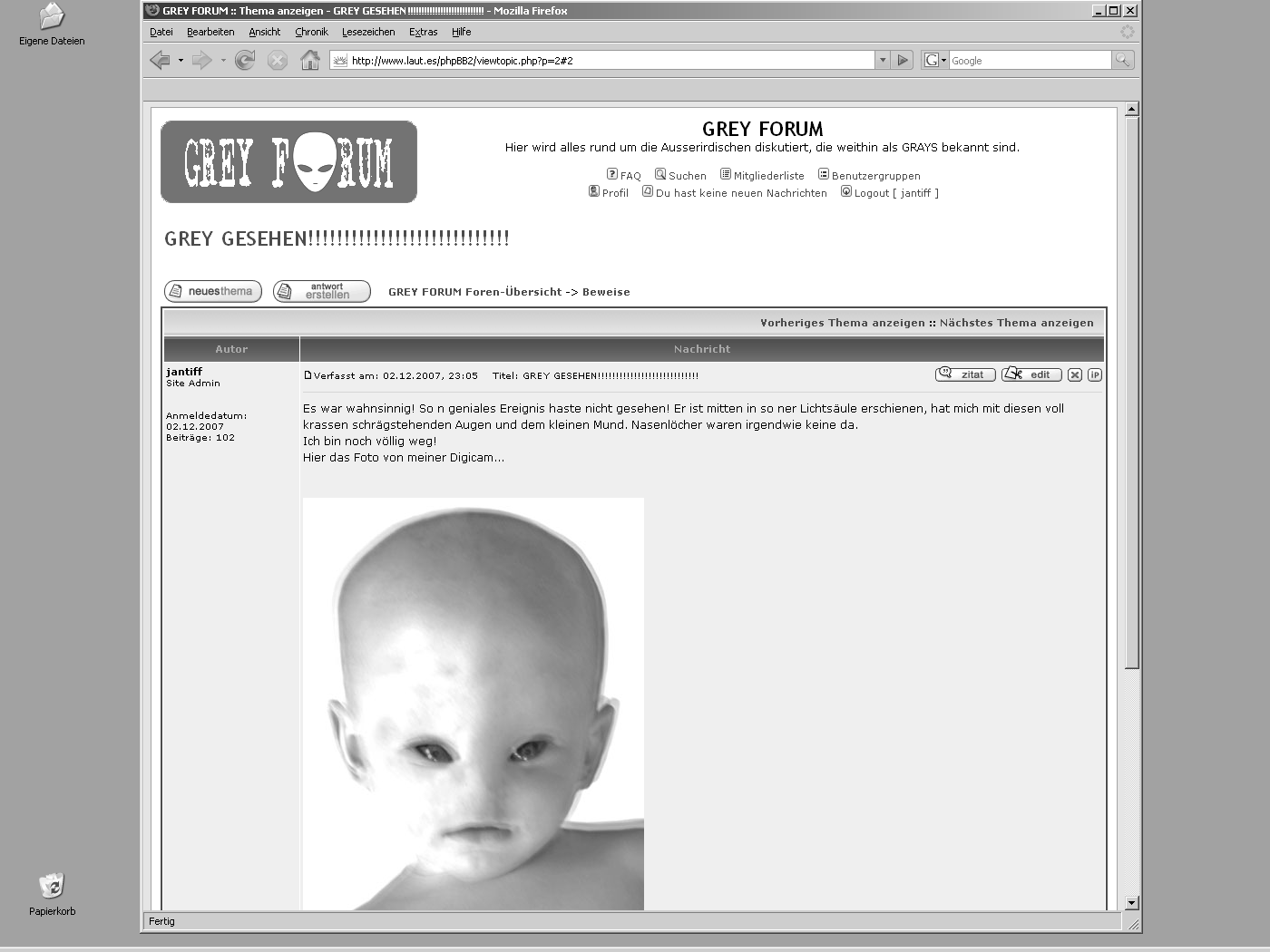Image resolution: width=1270 pixels, height=952 pixels.
Task: Click the Go arrow beside address bar
Action: pos(903,61)
